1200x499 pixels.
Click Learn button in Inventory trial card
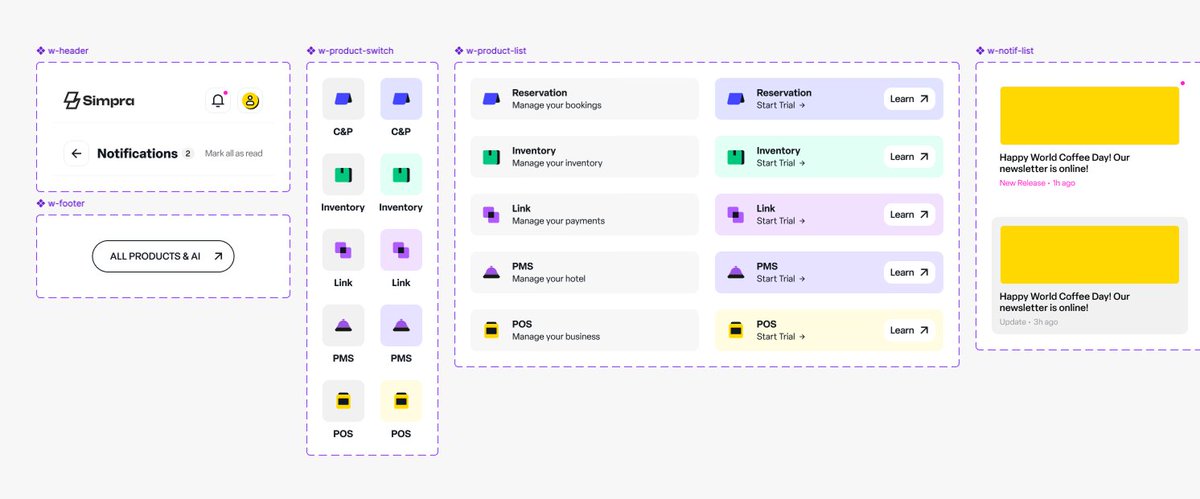tap(909, 156)
